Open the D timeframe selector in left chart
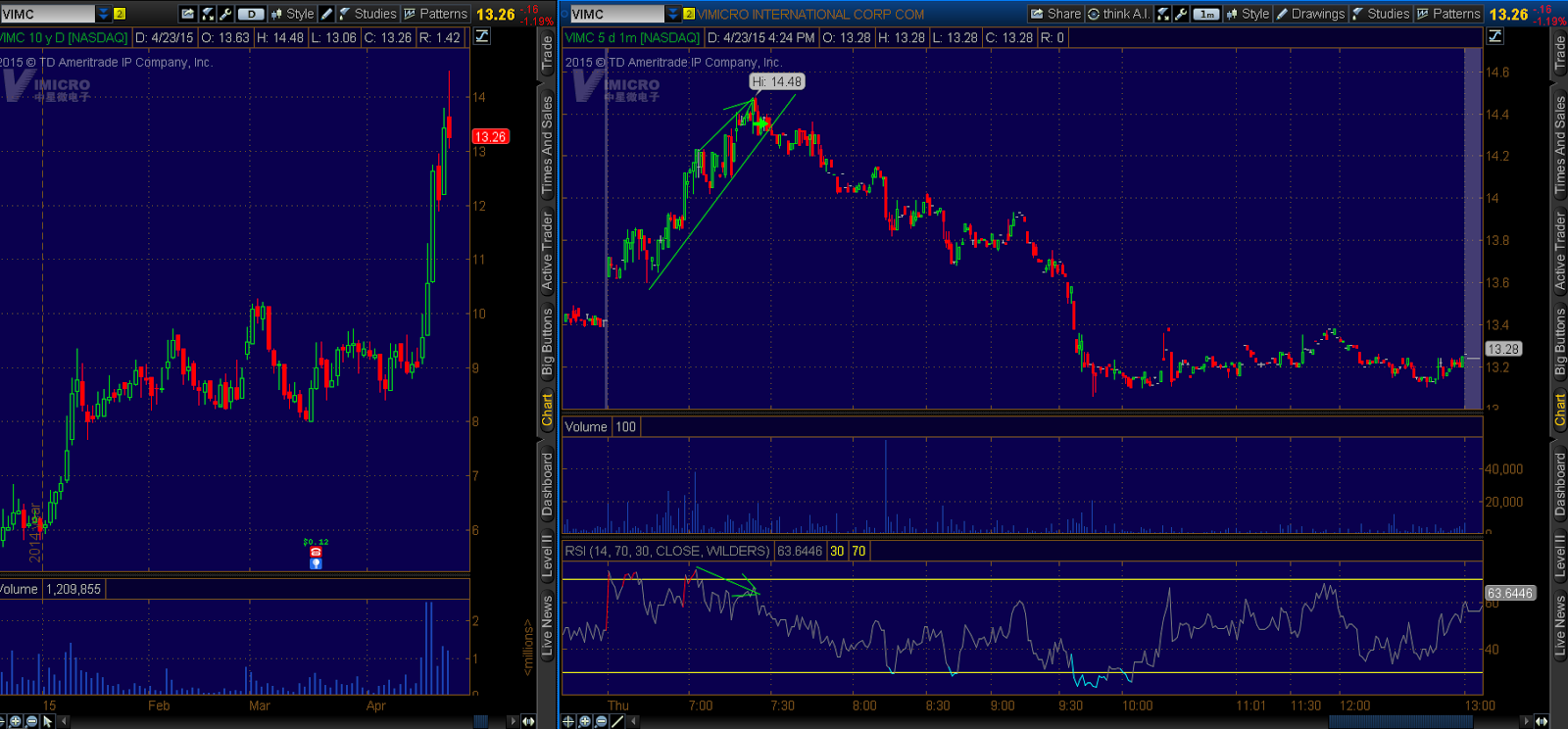The image size is (1568, 729). coord(251,14)
